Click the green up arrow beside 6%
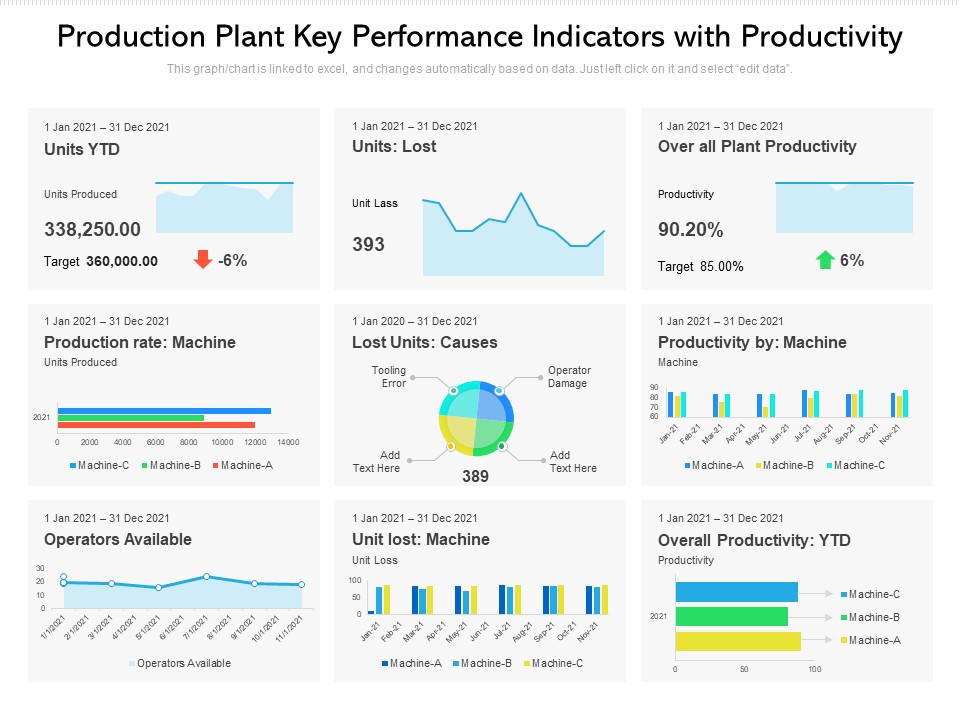 coord(825,260)
